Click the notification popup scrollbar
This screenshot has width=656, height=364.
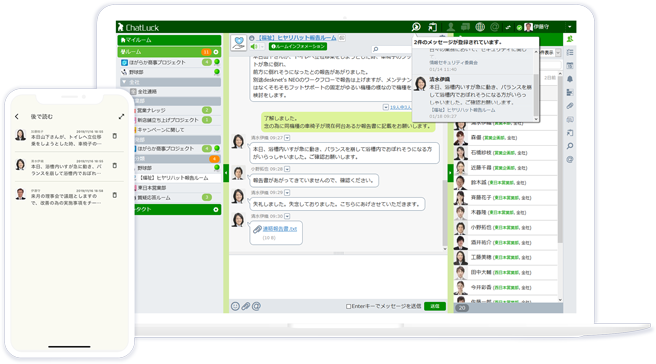[536, 95]
